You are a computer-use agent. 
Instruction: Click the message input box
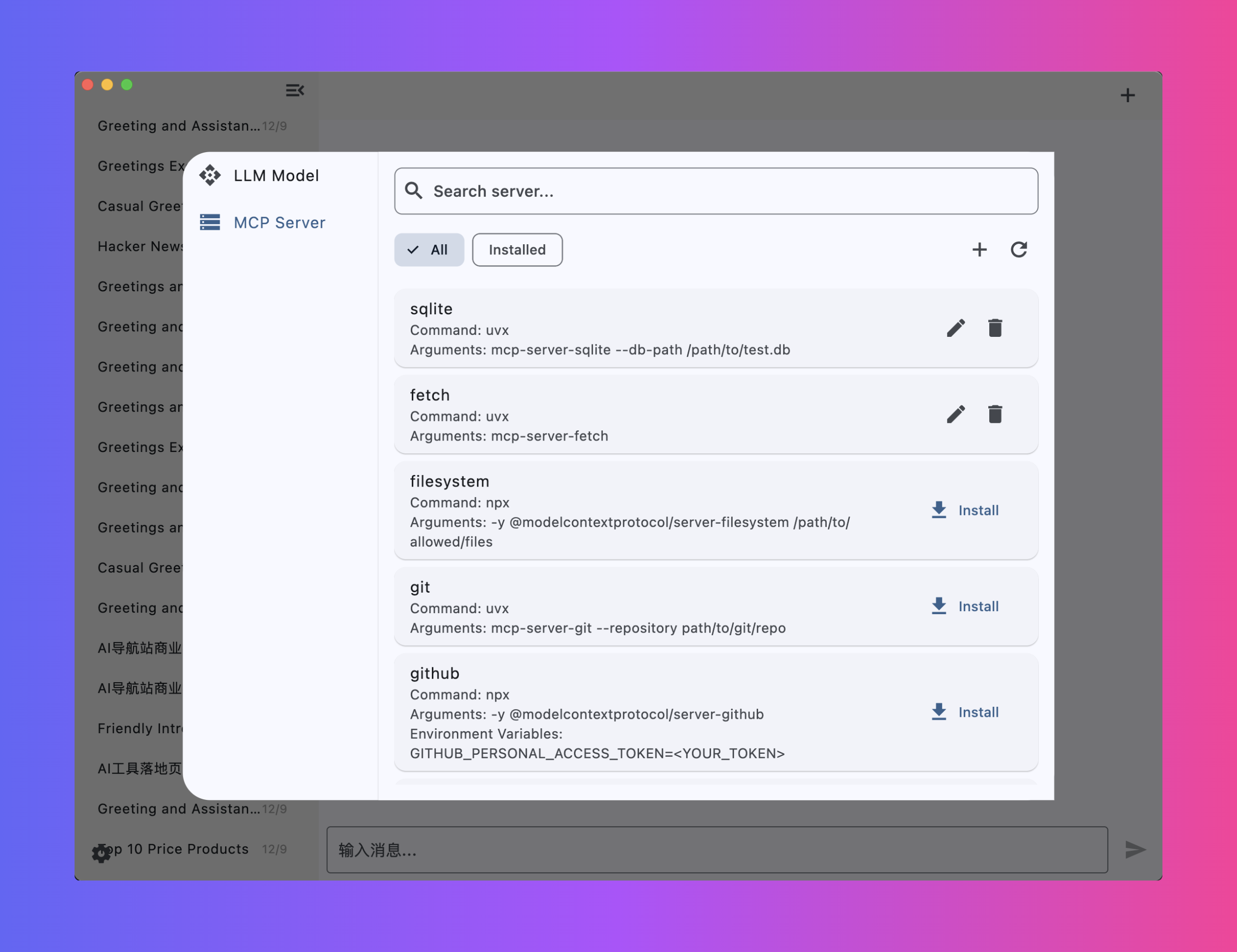coord(717,849)
